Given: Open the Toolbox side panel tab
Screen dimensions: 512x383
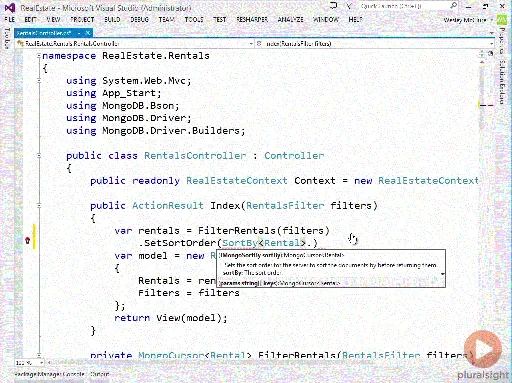Looking at the screenshot, I should (x=7, y=39).
